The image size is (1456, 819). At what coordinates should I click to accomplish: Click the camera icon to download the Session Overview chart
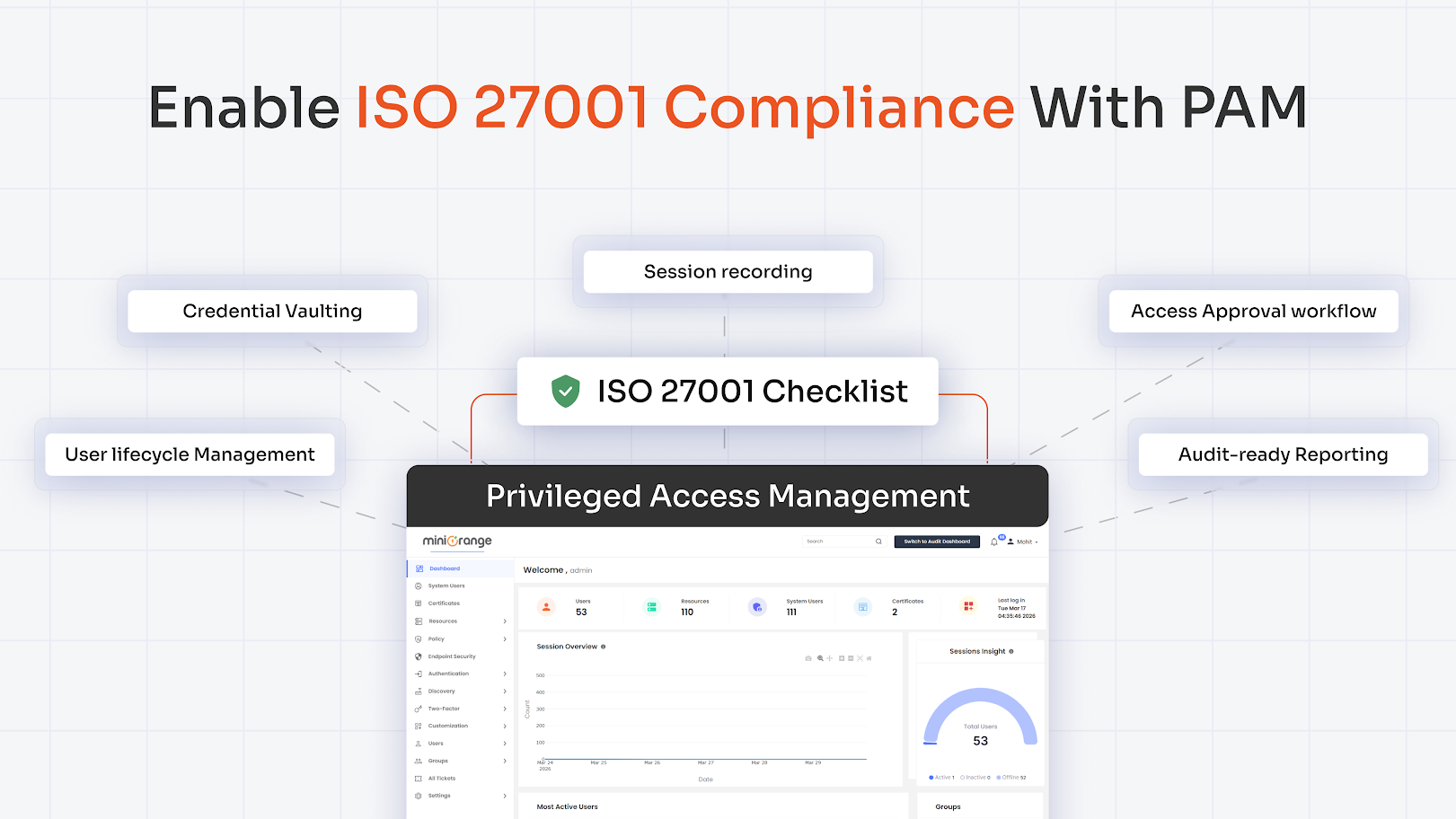(x=808, y=657)
